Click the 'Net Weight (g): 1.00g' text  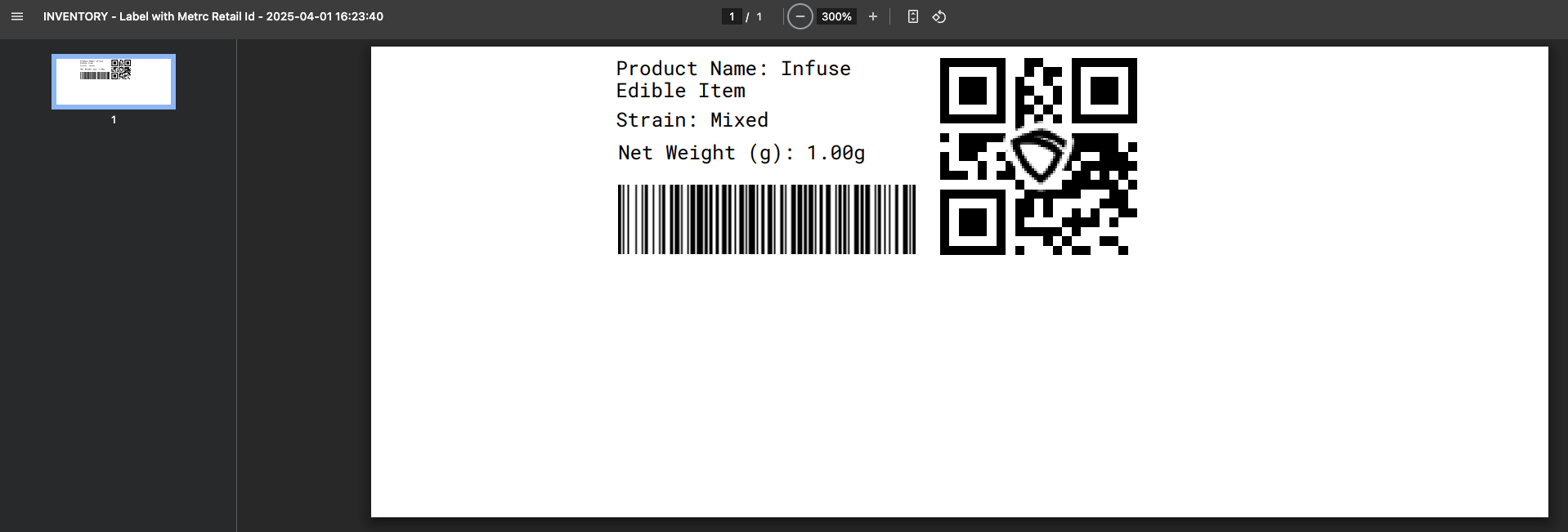click(741, 153)
